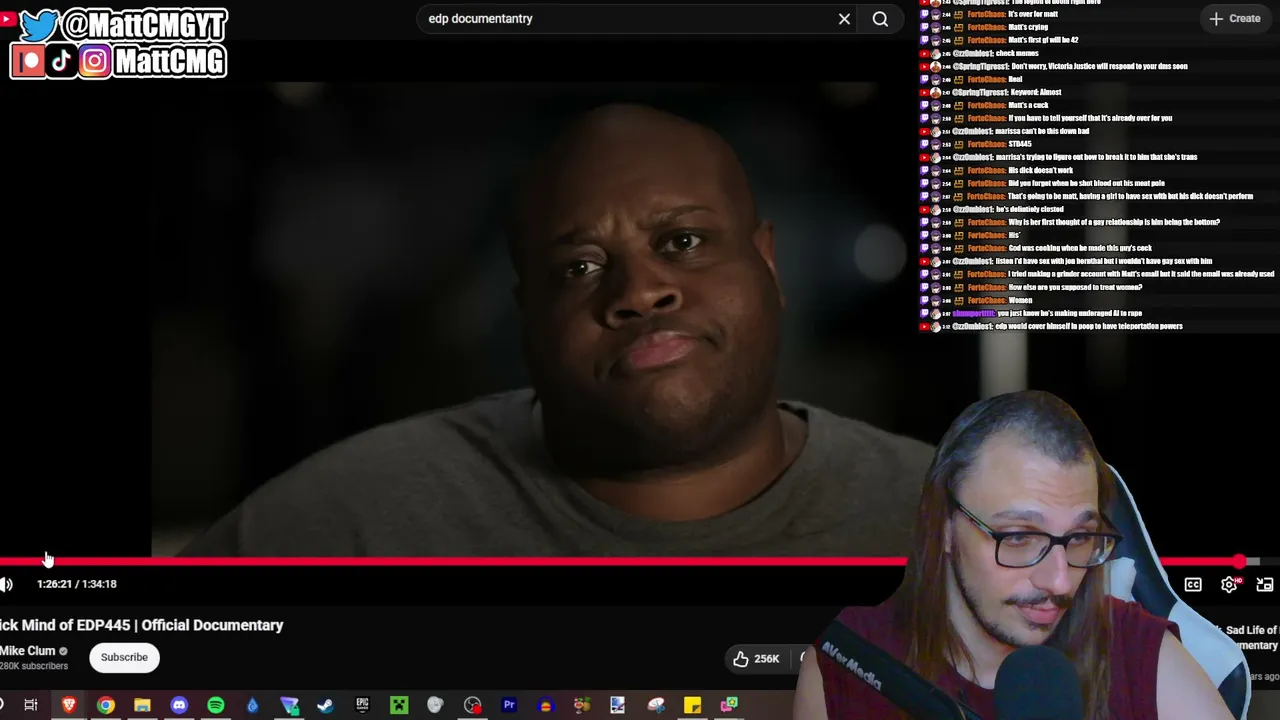1280x720 pixels.
Task: Open the video settings gear
Action: [x=1229, y=585]
